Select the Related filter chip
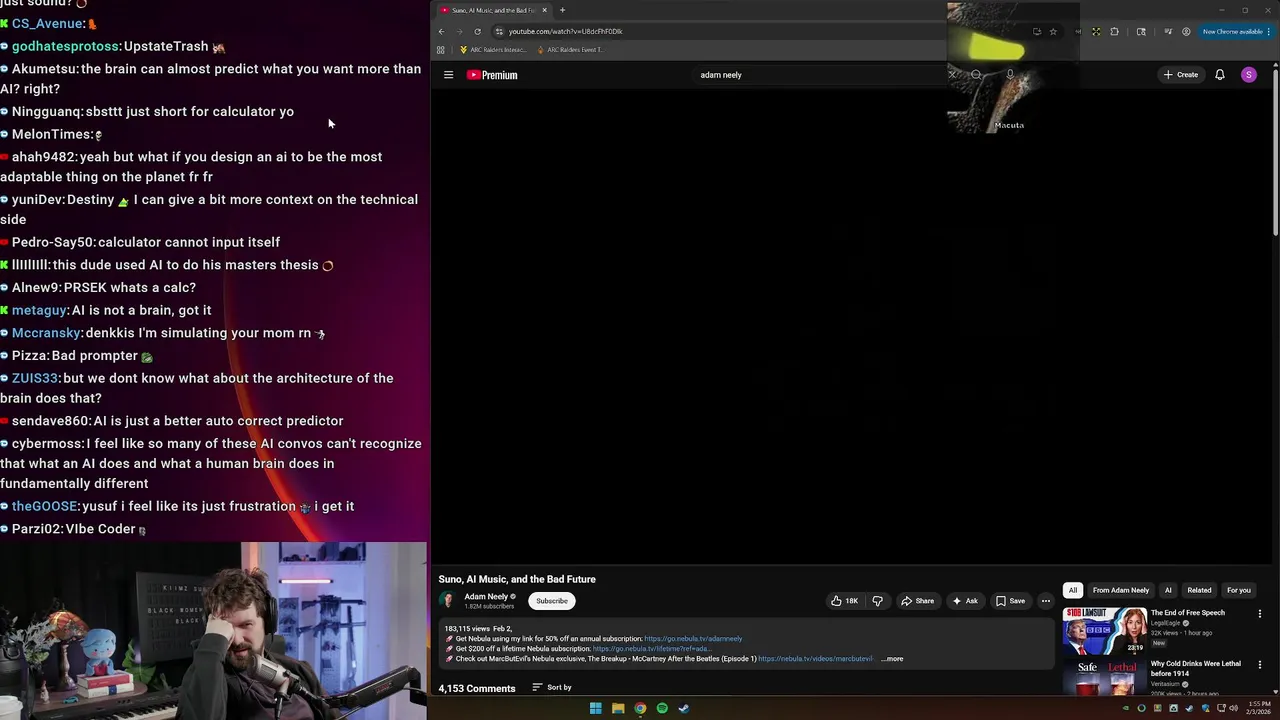This screenshot has height=720, width=1280. click(1199, 590)
